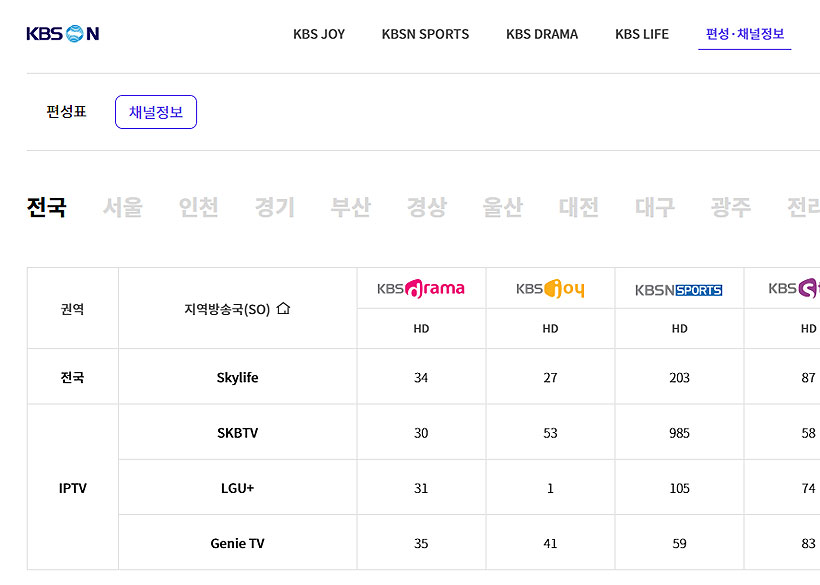This screenshot has width=820, height=585.
Task: Click SKBTV KBS Drama channel 30
Action: tap(421, 433)
